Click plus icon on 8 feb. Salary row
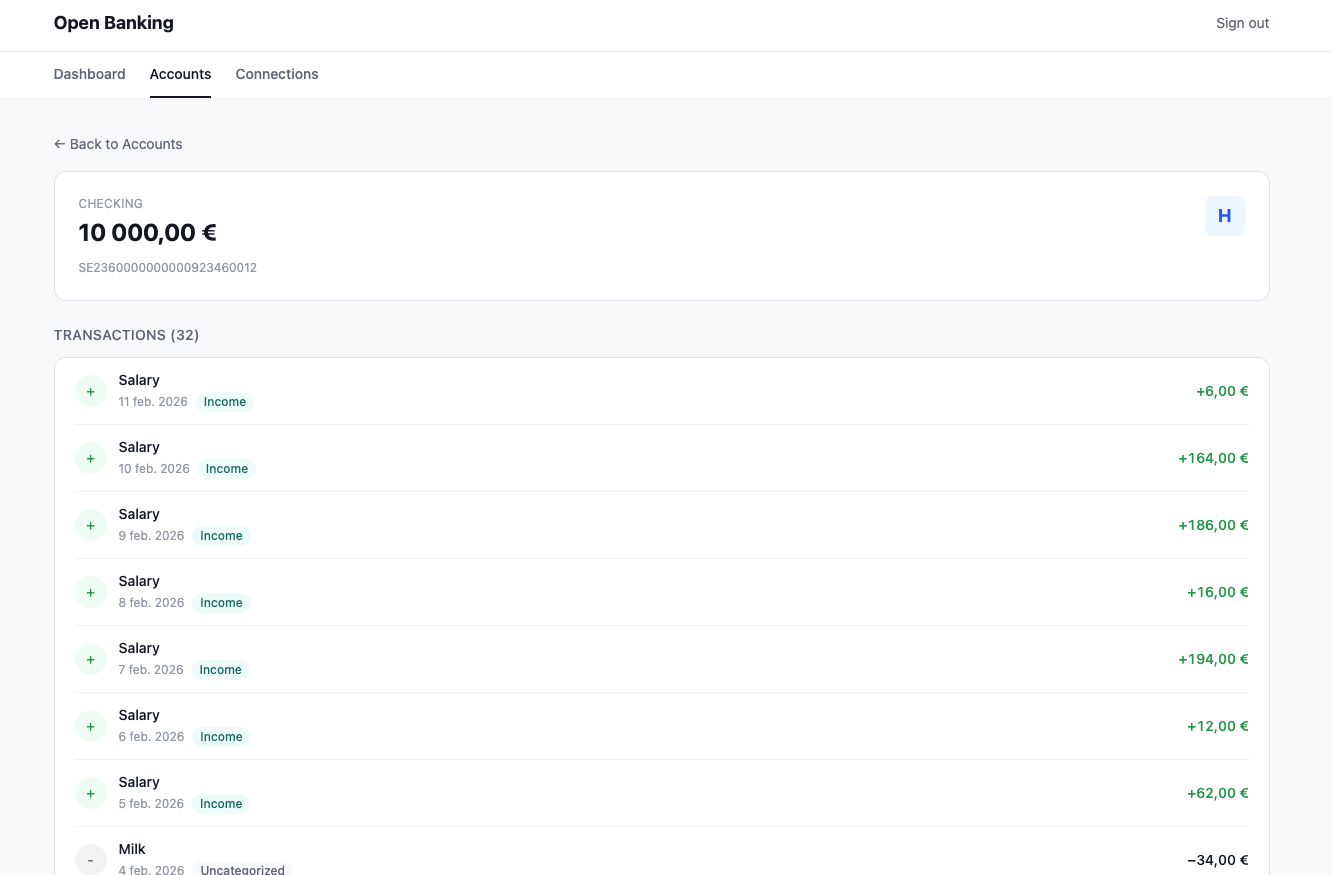Image resolution: width=1332 pixels, height=875 pixels. 91,592
